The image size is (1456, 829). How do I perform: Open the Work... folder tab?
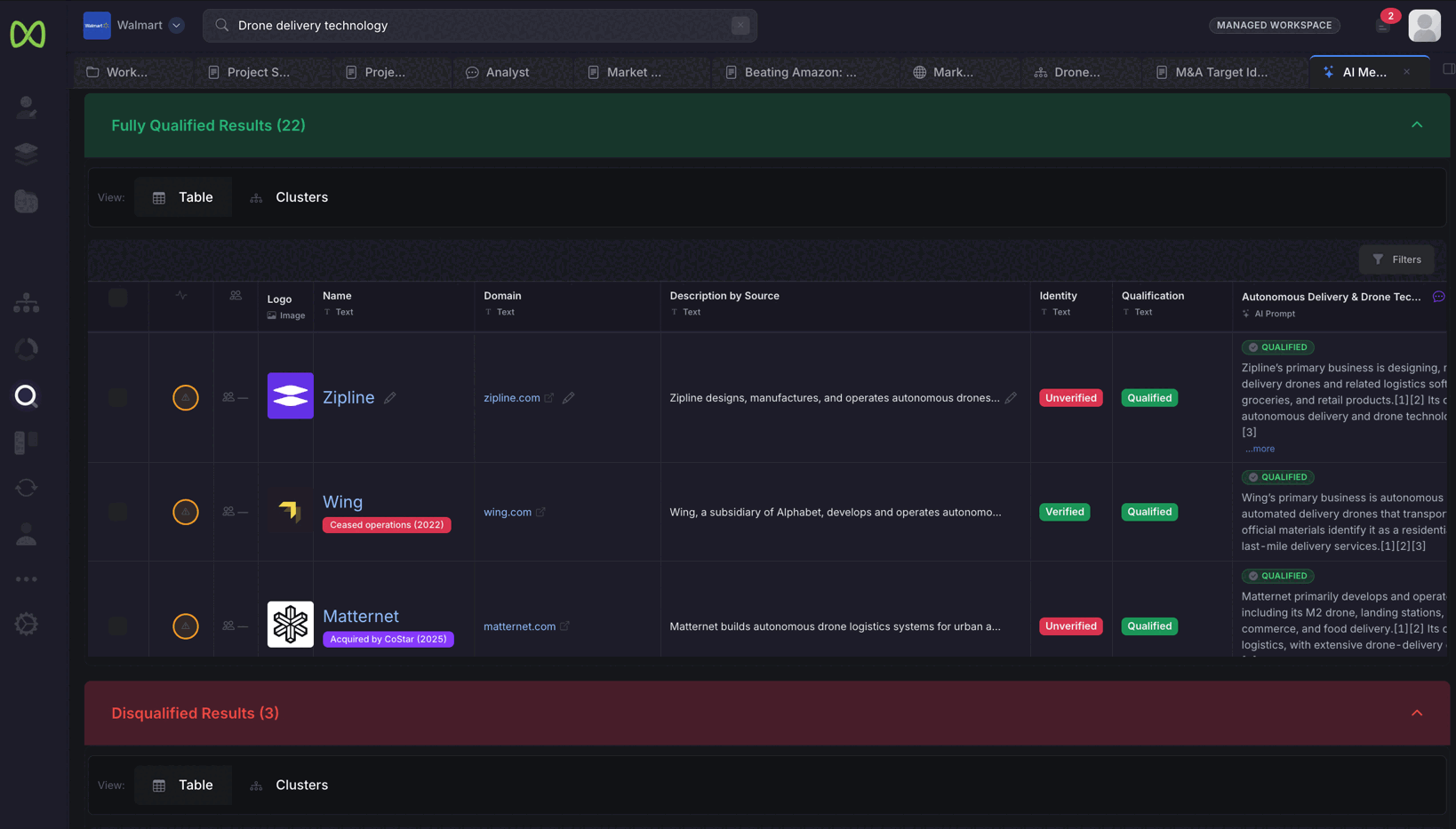click(117, 72)
